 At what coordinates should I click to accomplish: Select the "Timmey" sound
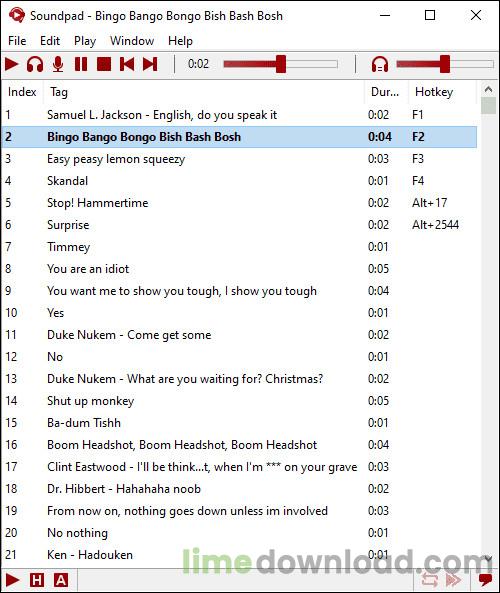pyautogui.click(x=239, y=247)
